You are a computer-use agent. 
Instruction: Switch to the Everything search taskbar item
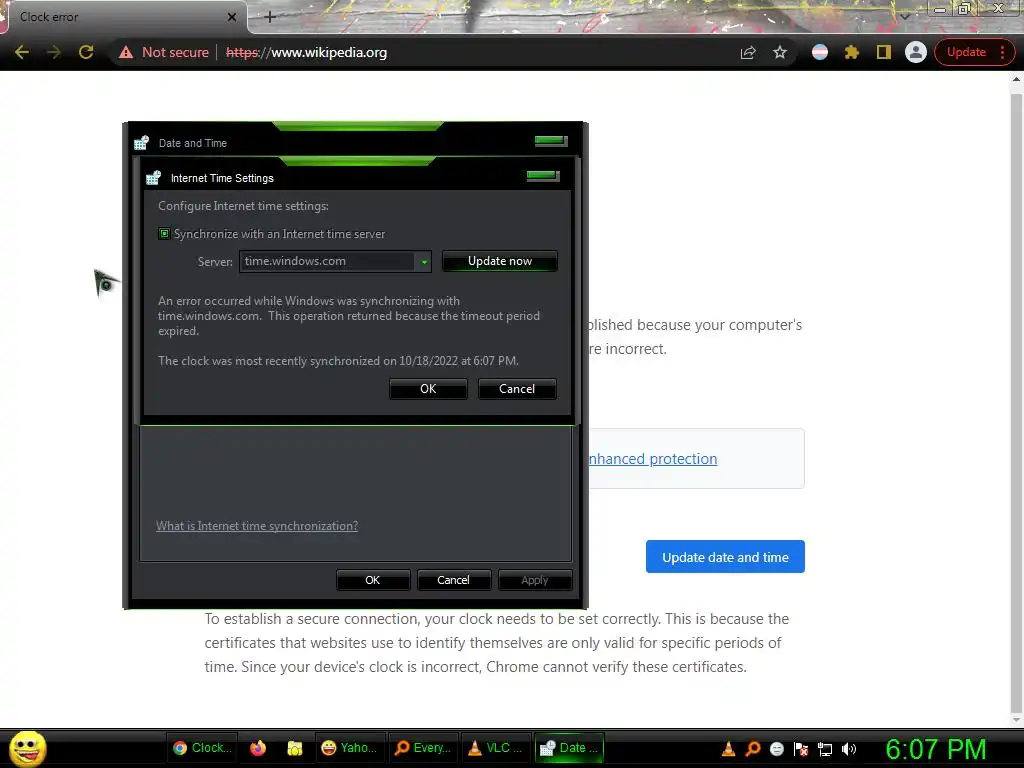coord(424,748)
